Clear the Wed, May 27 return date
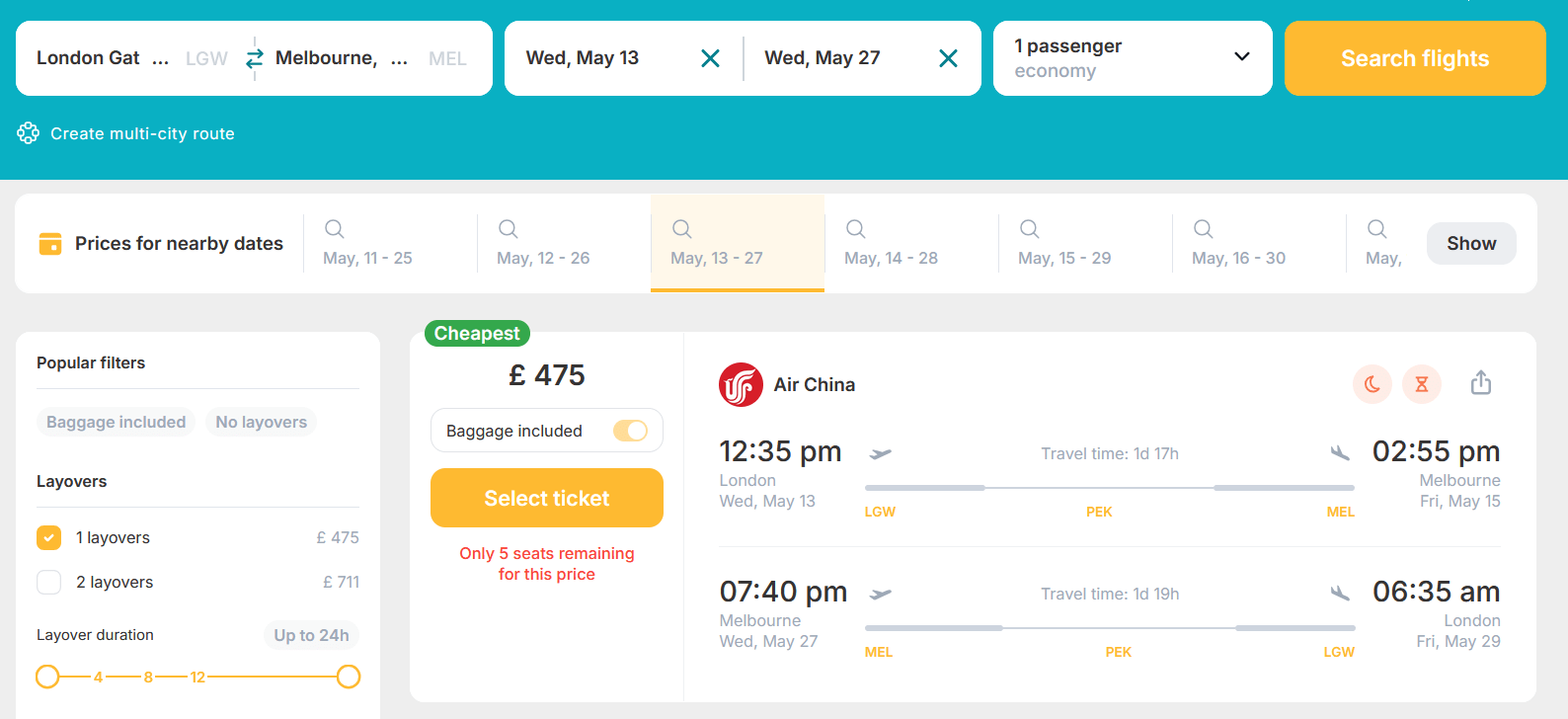Viewport: 1568px width, 719px height. tap(948, 58)
